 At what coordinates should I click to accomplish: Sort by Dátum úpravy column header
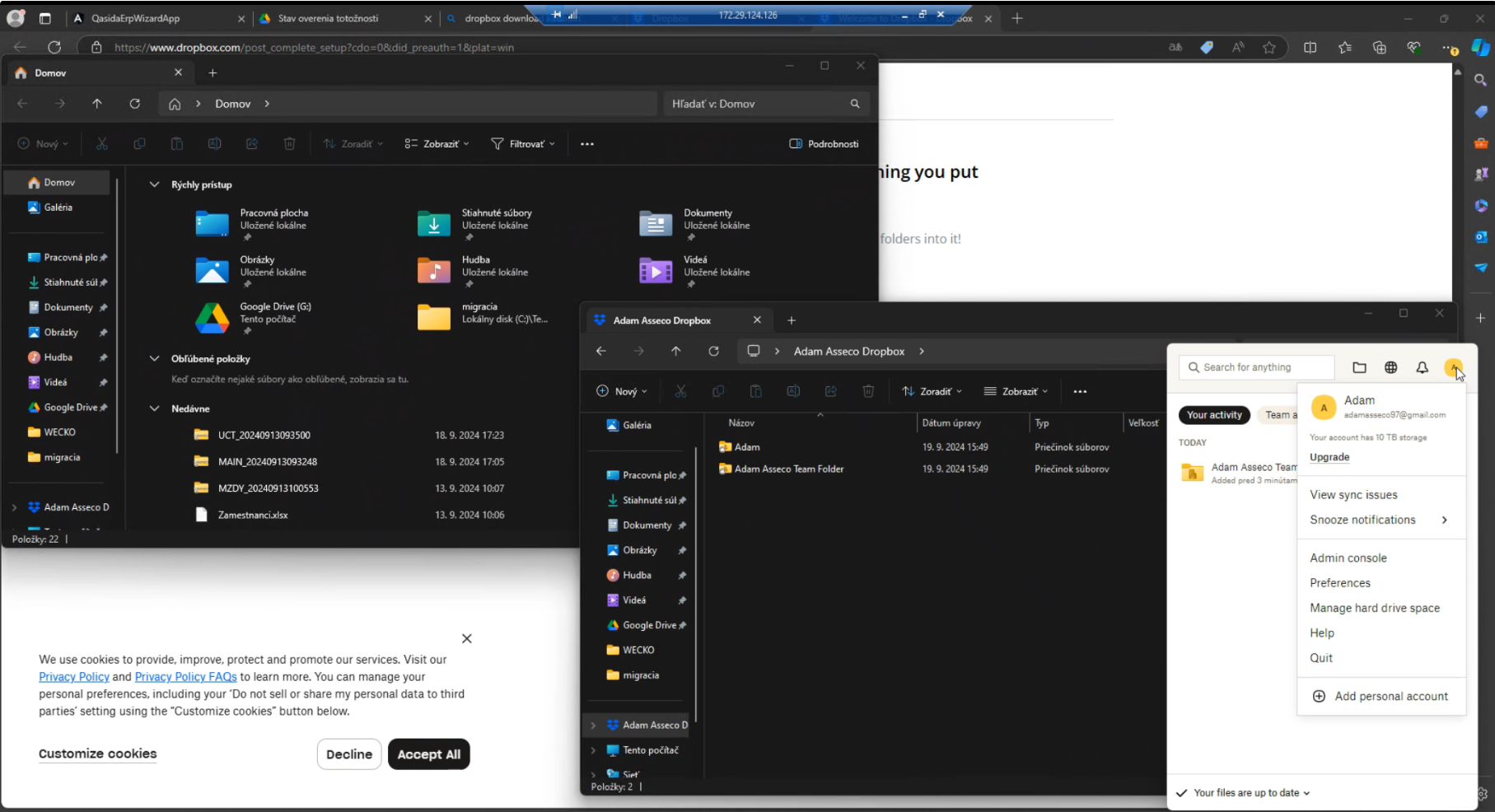(951, 423)
